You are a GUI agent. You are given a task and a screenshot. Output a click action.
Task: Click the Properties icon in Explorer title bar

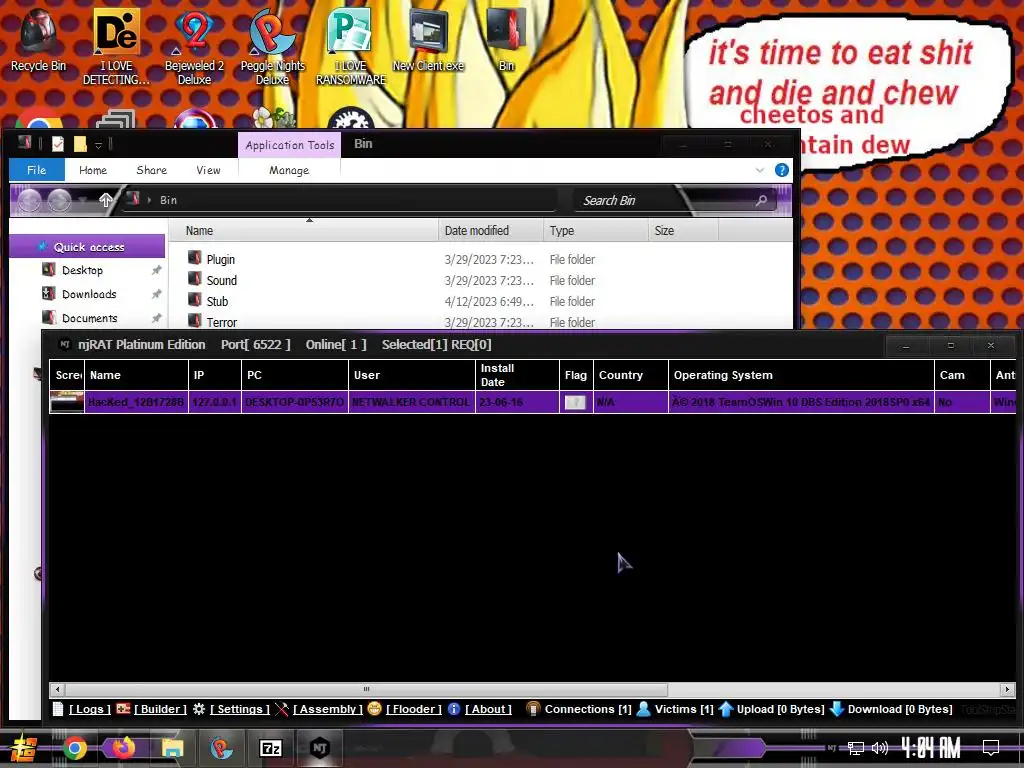pos(58,144)
